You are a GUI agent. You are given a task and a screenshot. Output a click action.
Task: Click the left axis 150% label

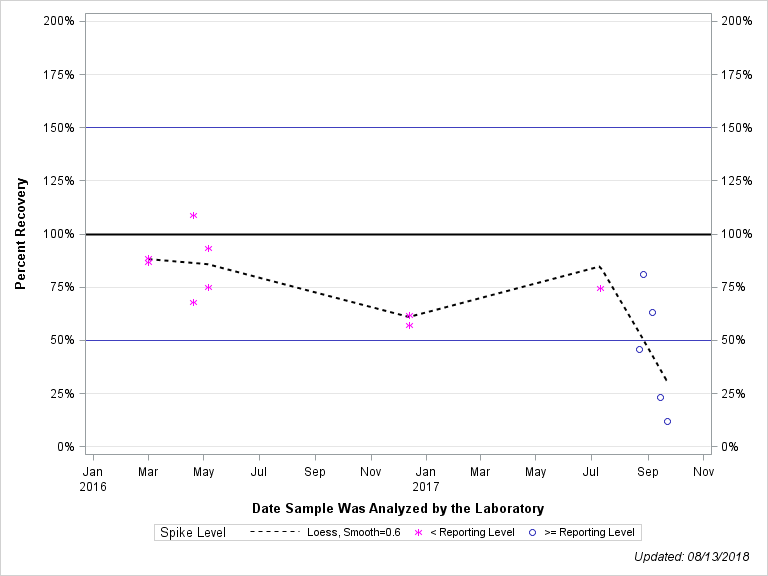[59, 128]
